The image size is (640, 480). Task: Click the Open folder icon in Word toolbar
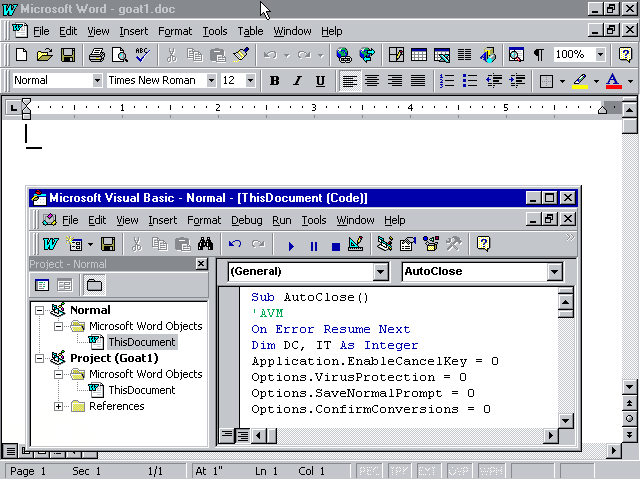(x=44, y=54)
